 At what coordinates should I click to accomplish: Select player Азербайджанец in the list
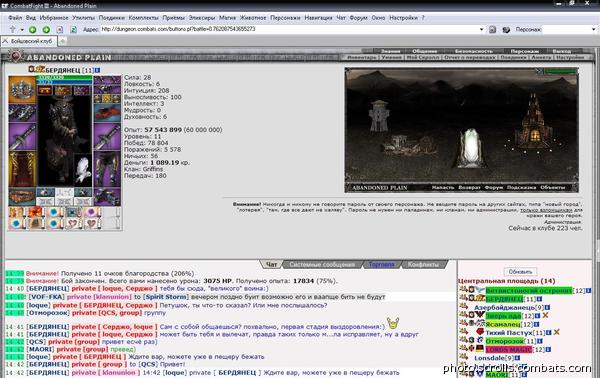click(x=504, y=307)
